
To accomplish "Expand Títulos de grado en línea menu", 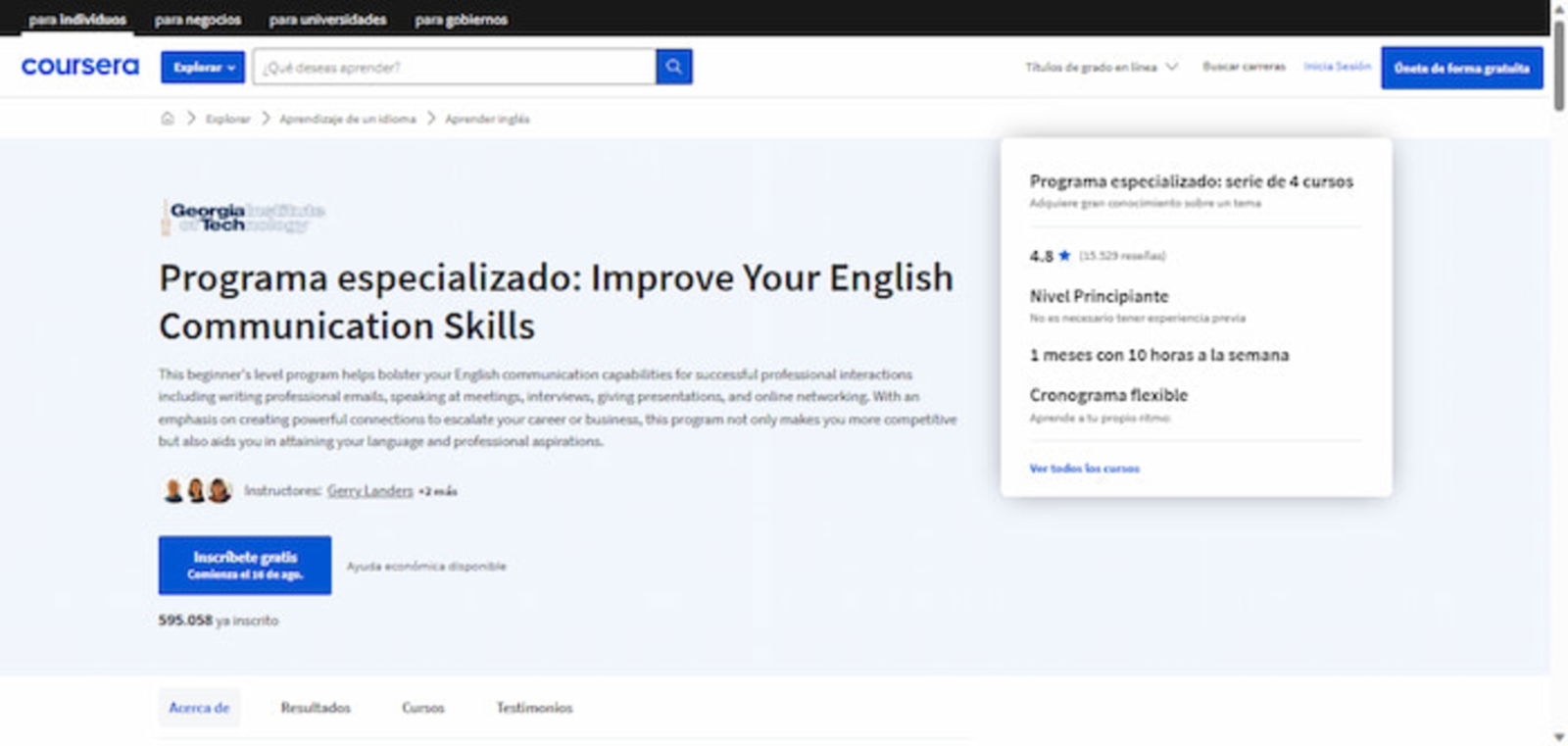I will (x=1101, y=67).
